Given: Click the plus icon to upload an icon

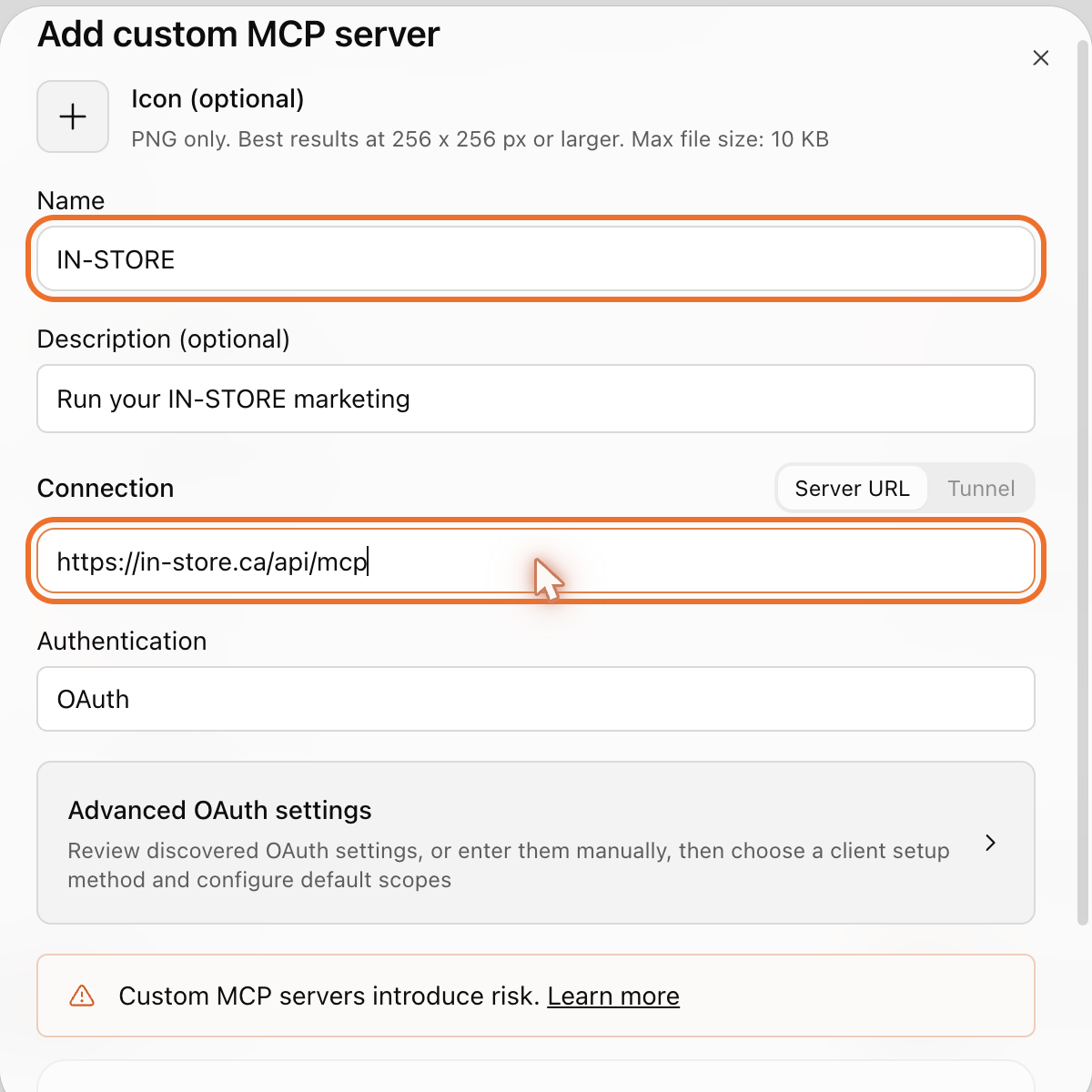Looking at the screenshot, I should 73,116.
